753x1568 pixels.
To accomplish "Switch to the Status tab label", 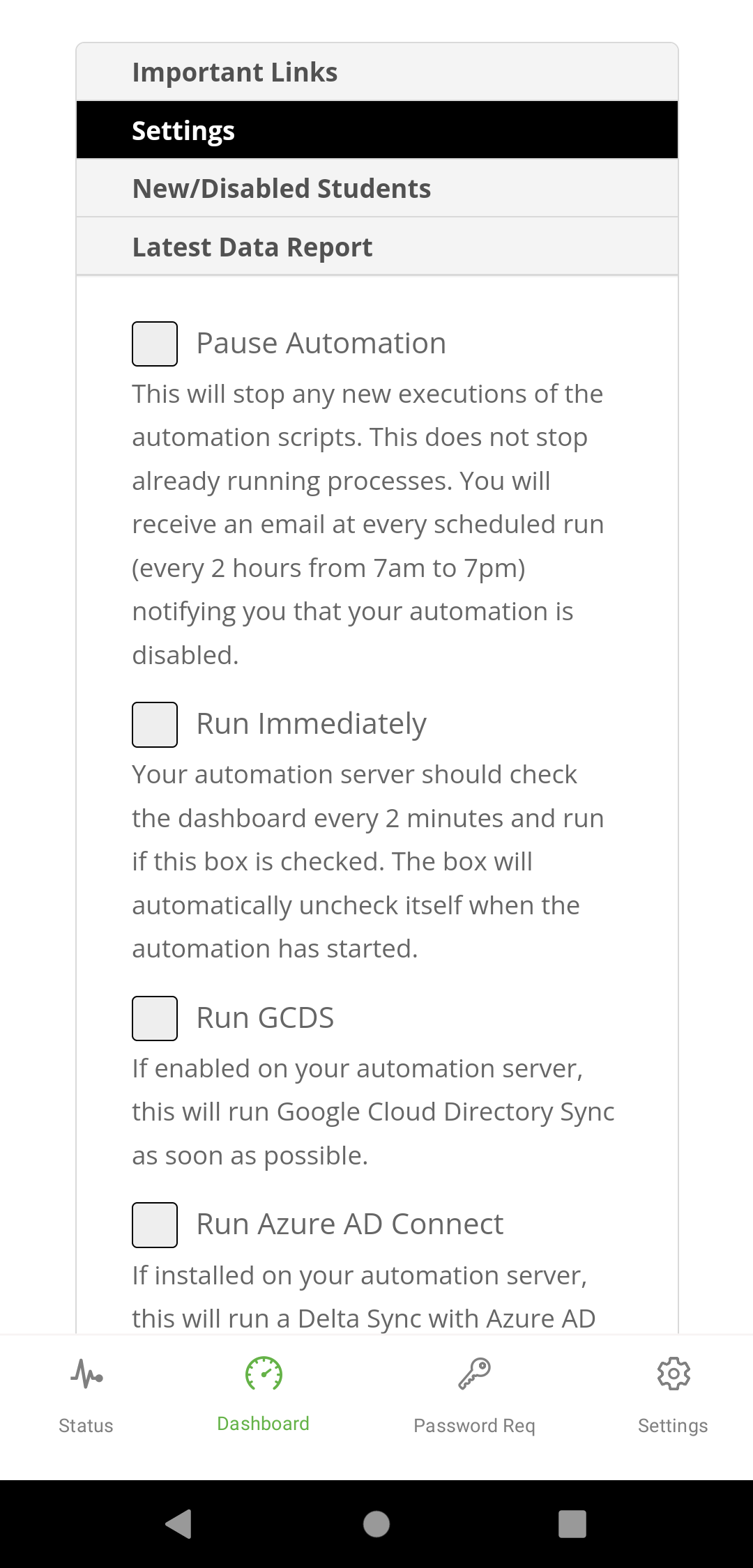I will pyautogui.click(x=86, y=1426).
